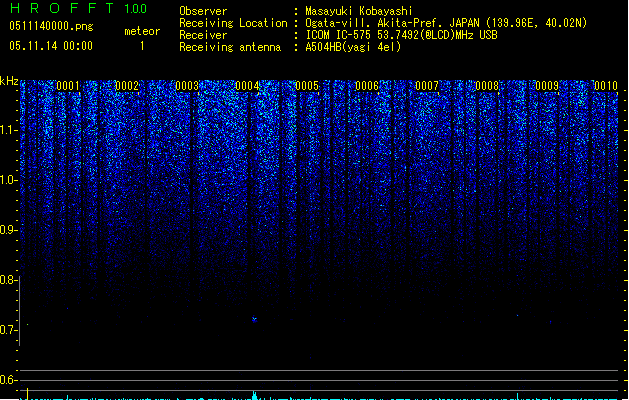Click time marker 0001 on spectrogram

coord(68,86)
